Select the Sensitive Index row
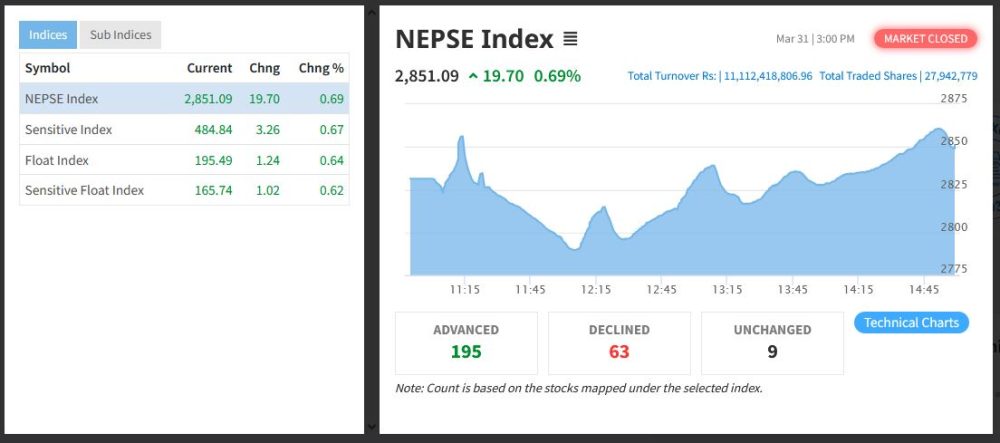 click(x=68, y=130)
